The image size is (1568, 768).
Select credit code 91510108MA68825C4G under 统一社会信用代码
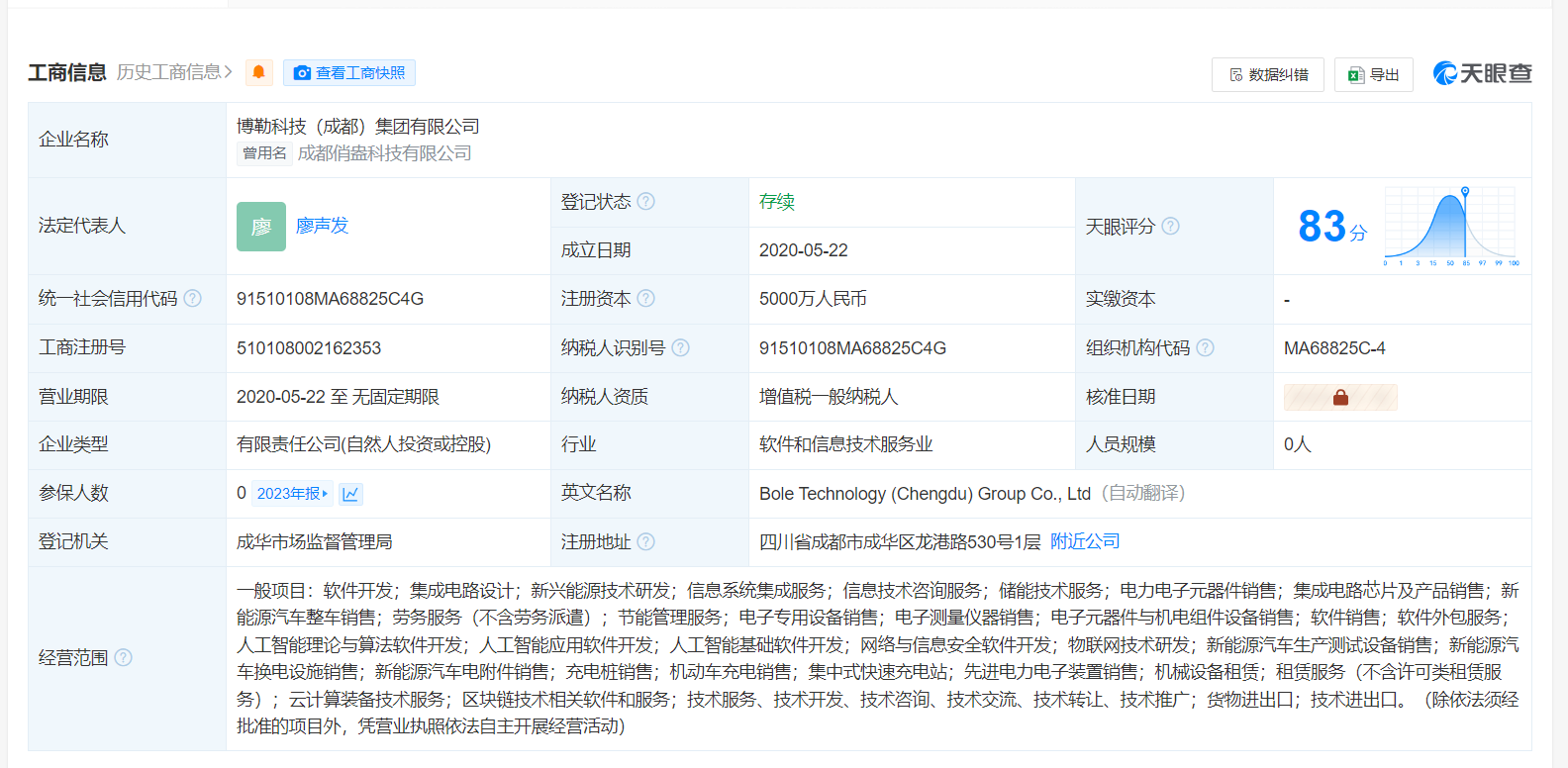(330, 299)
